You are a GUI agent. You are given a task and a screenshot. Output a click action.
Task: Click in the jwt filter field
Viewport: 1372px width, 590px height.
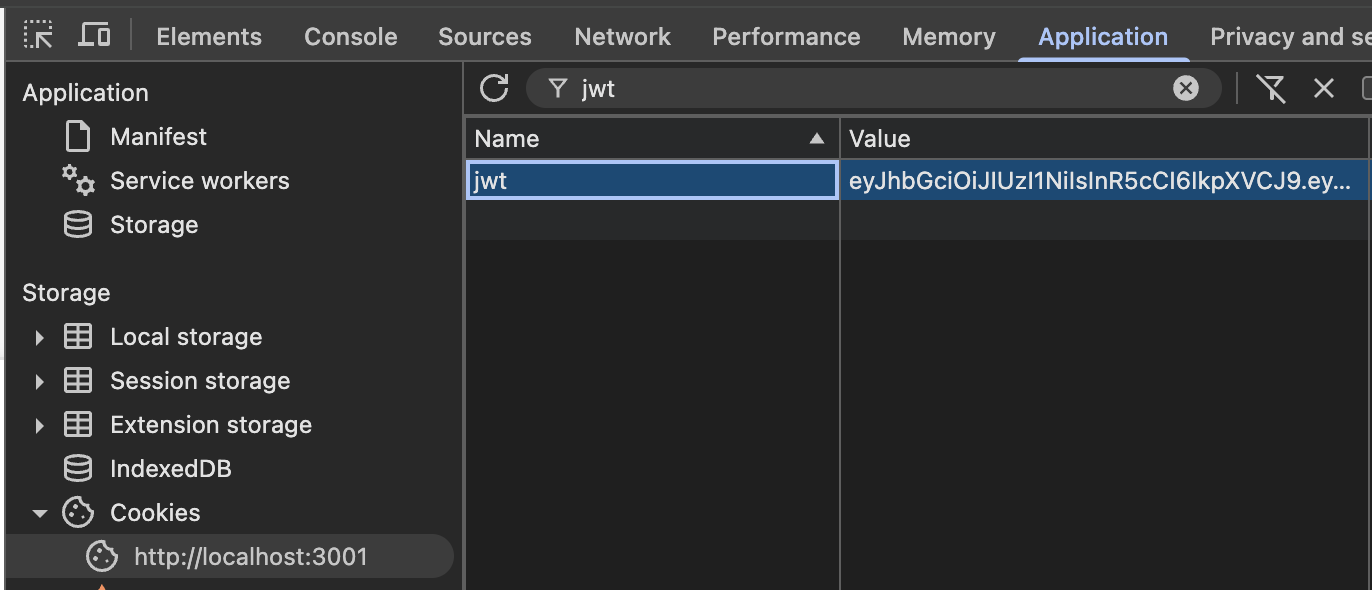pos(870,88)
